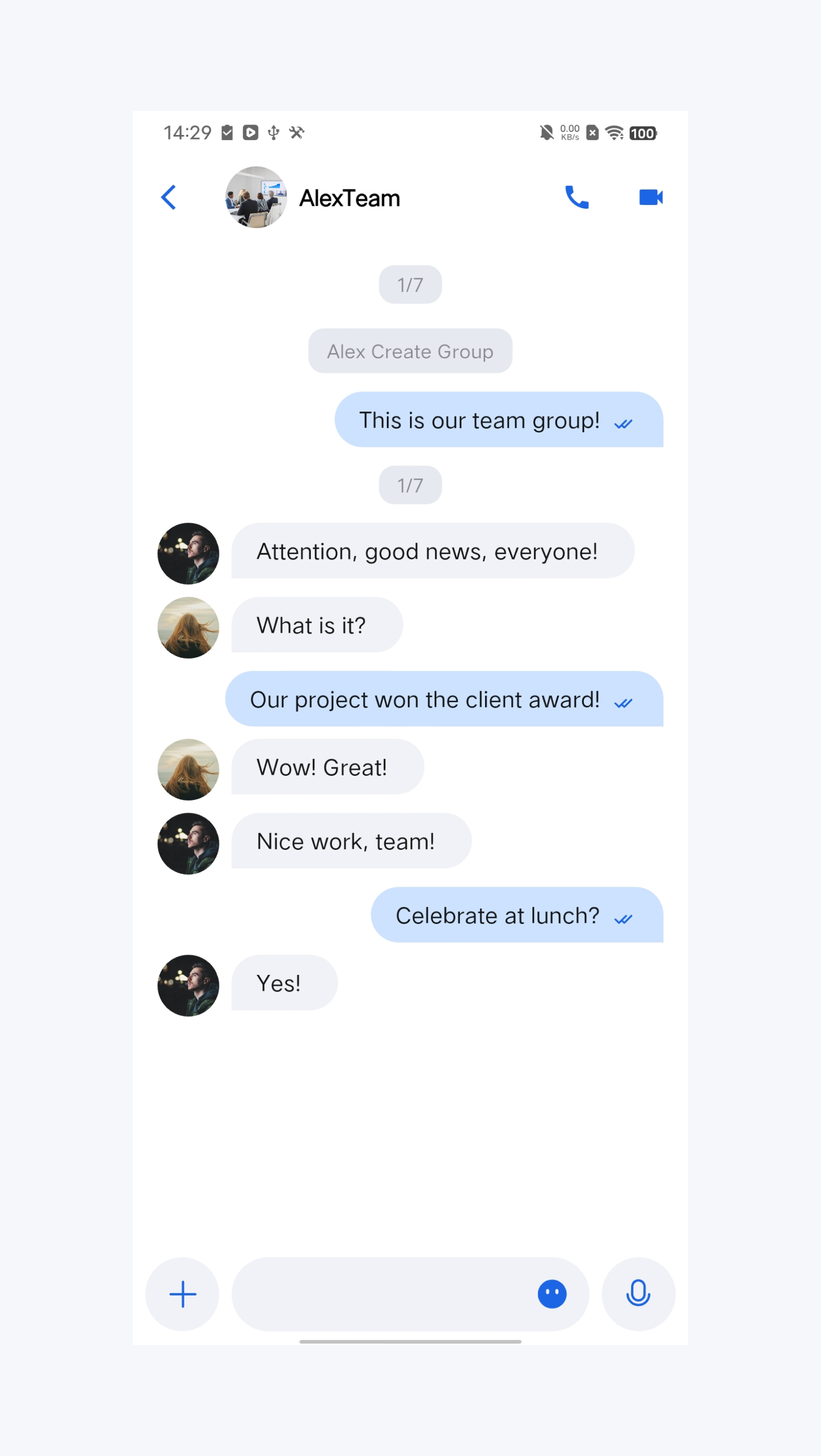Tap the "Alex Create Group" system notice

410,351
